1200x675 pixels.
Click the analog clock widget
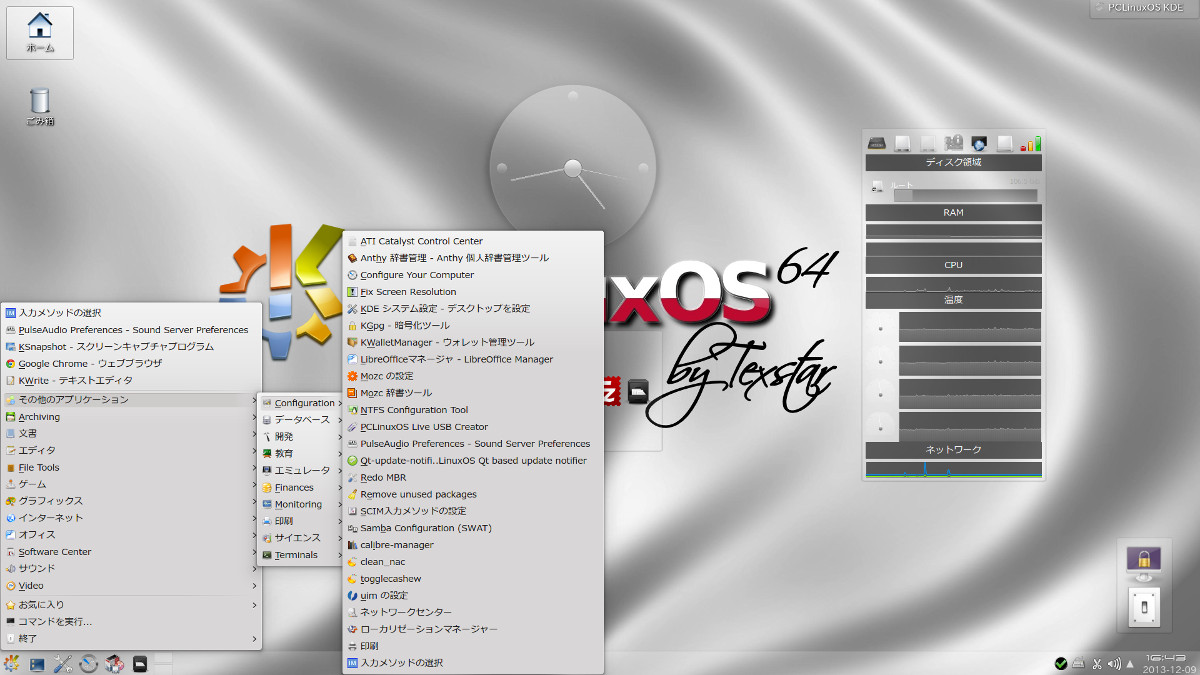point(573,168)
